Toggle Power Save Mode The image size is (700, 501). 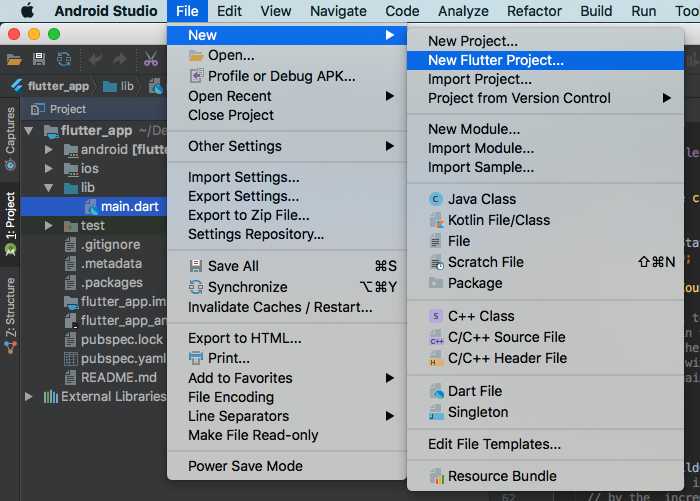point(286,466)
